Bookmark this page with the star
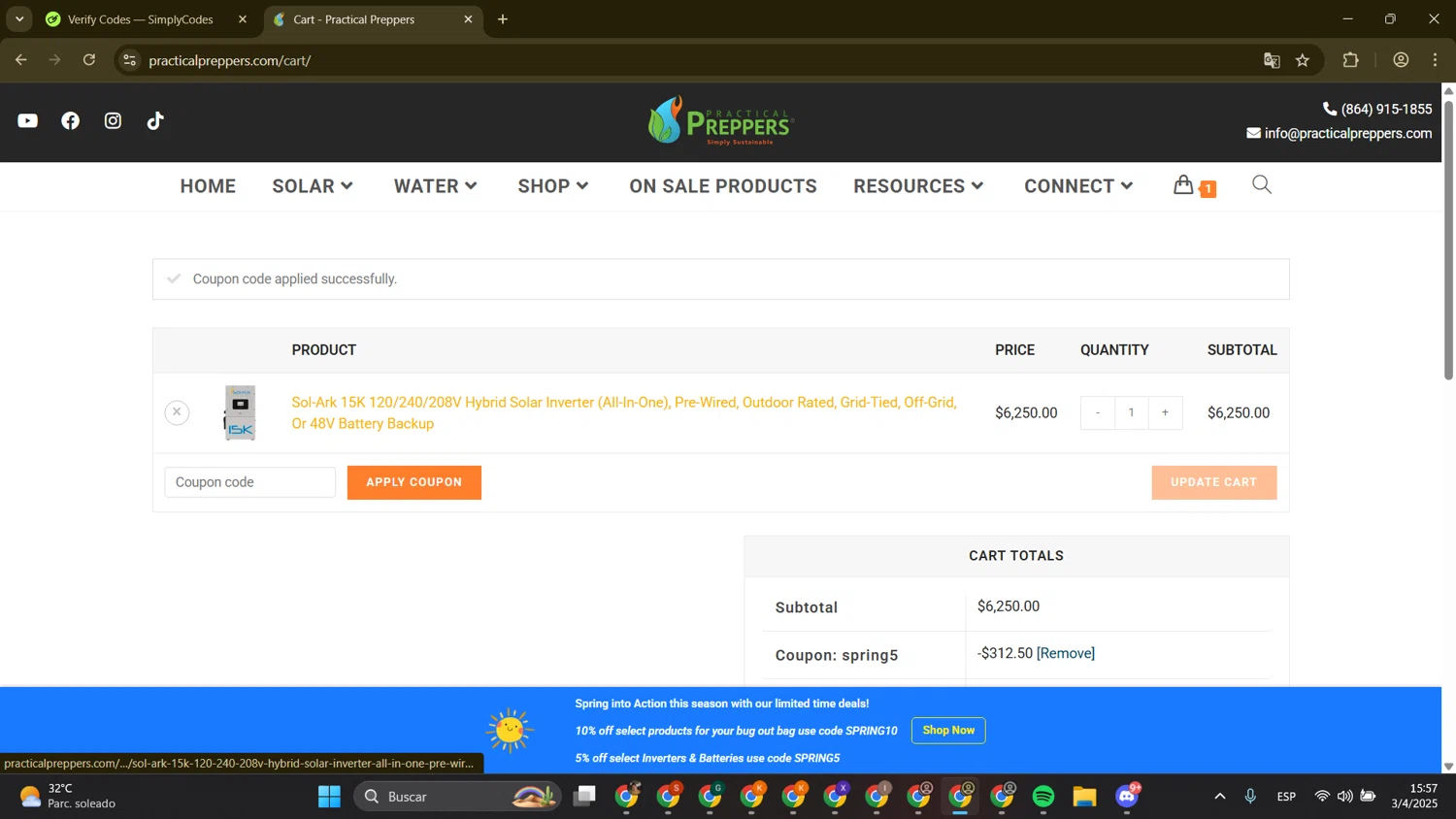This screenshot has width=1456, height=819. 1303,60
